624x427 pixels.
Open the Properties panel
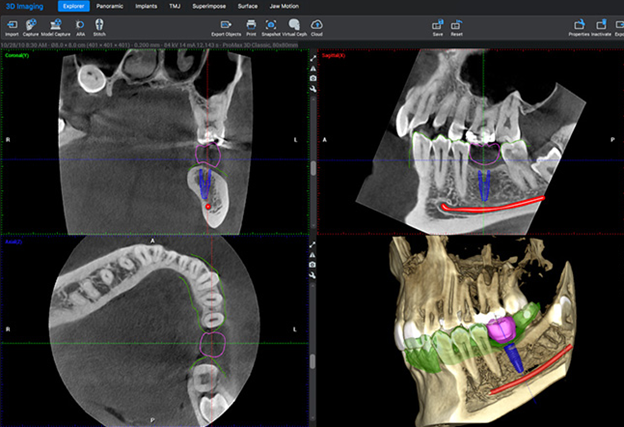578,24
